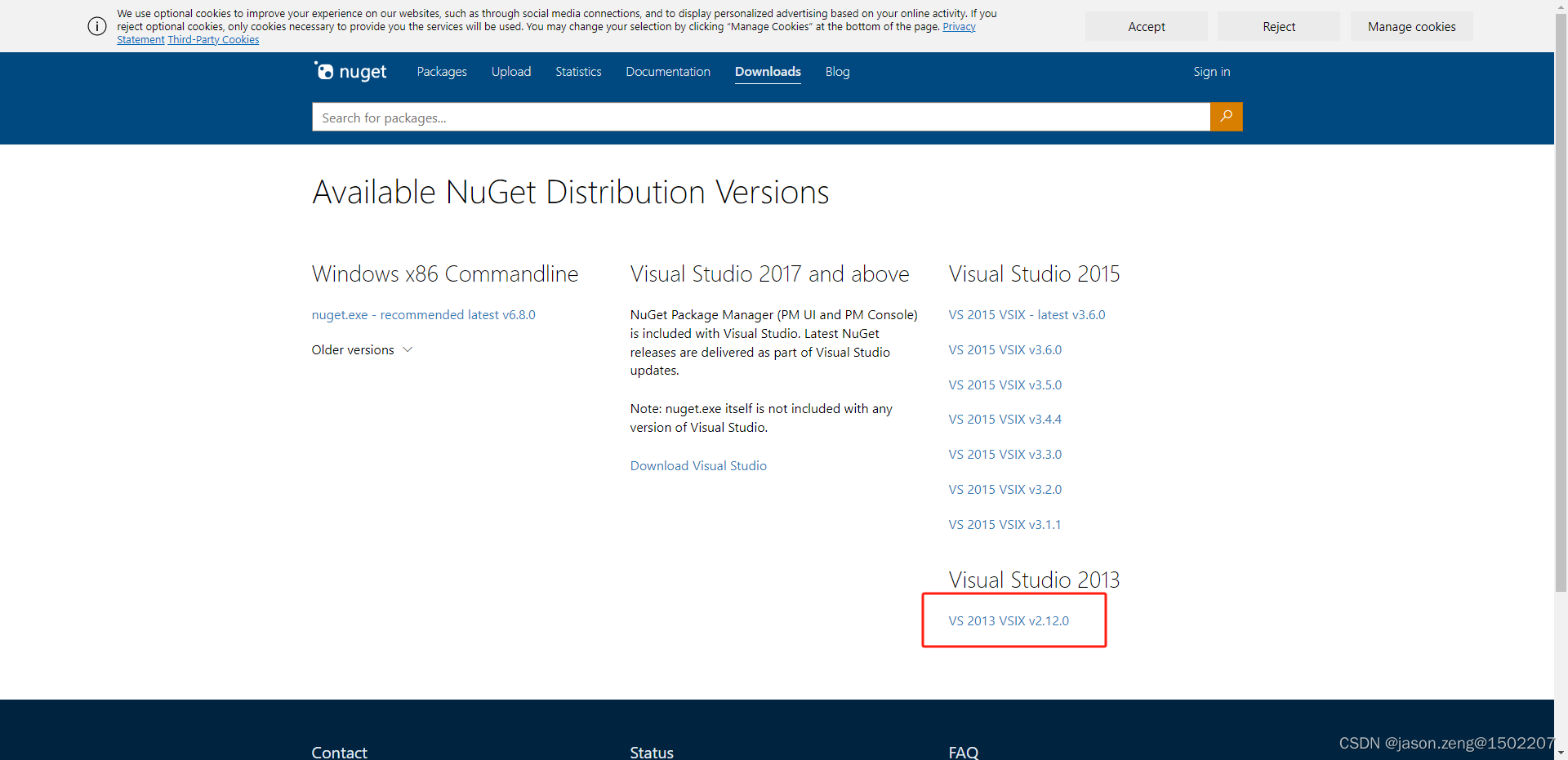The height and width of the screenshot is (760, 1568).
Task: Click the NuGet logo
Action: [349, 71]
